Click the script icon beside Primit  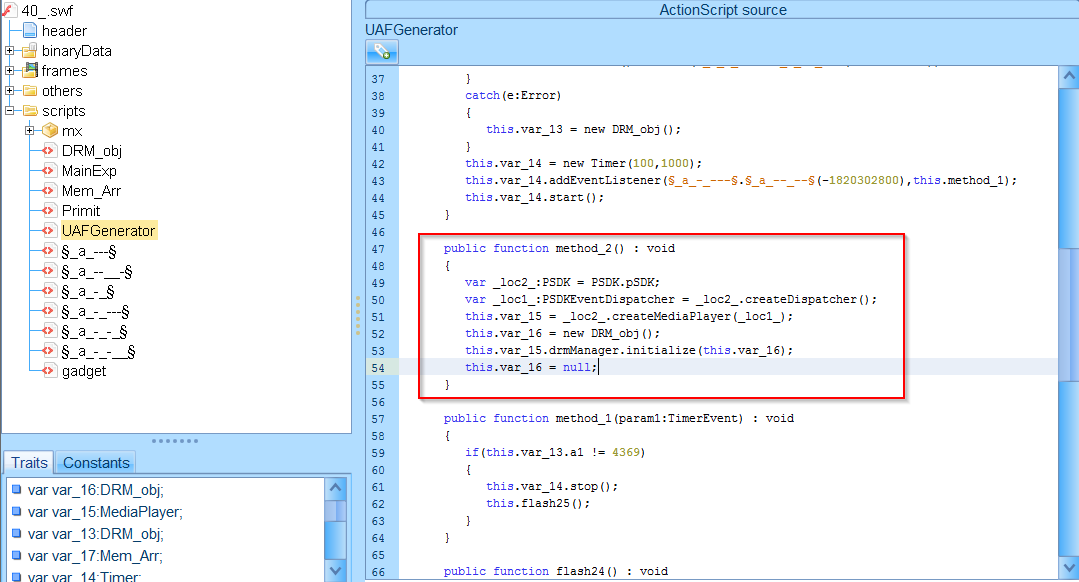pos(49,211)
